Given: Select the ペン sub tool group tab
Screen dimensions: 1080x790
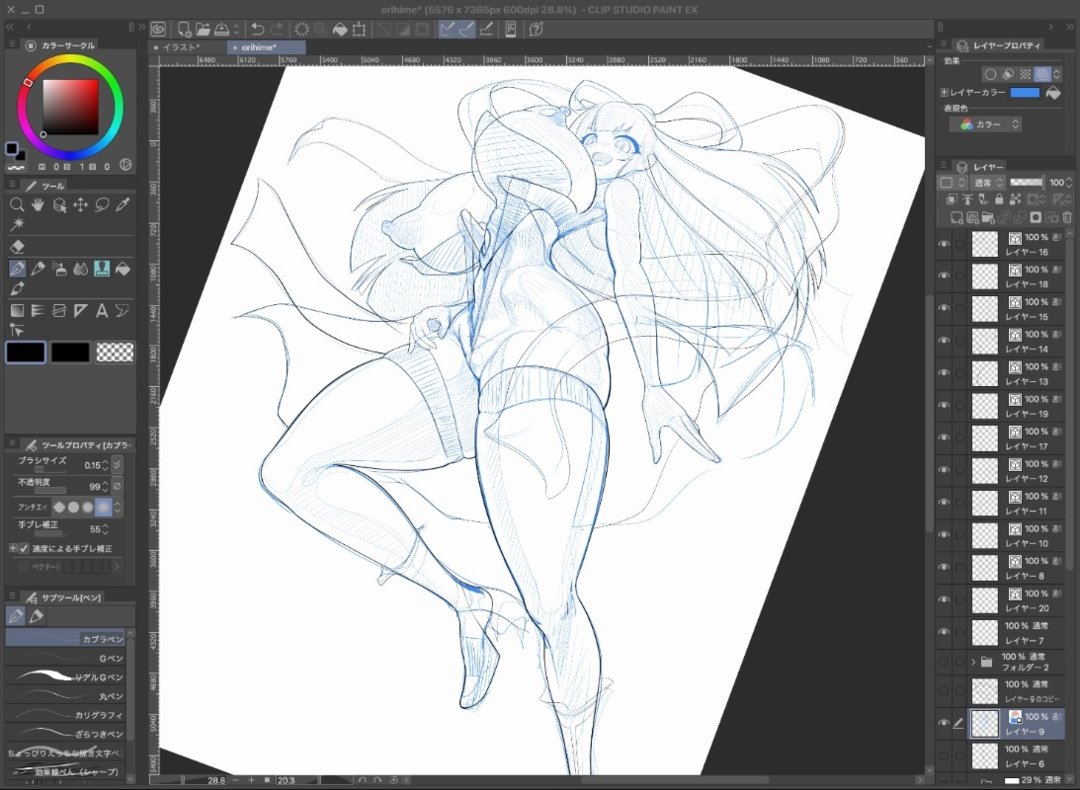Looking at the screenshot, I should pos(17,615).
